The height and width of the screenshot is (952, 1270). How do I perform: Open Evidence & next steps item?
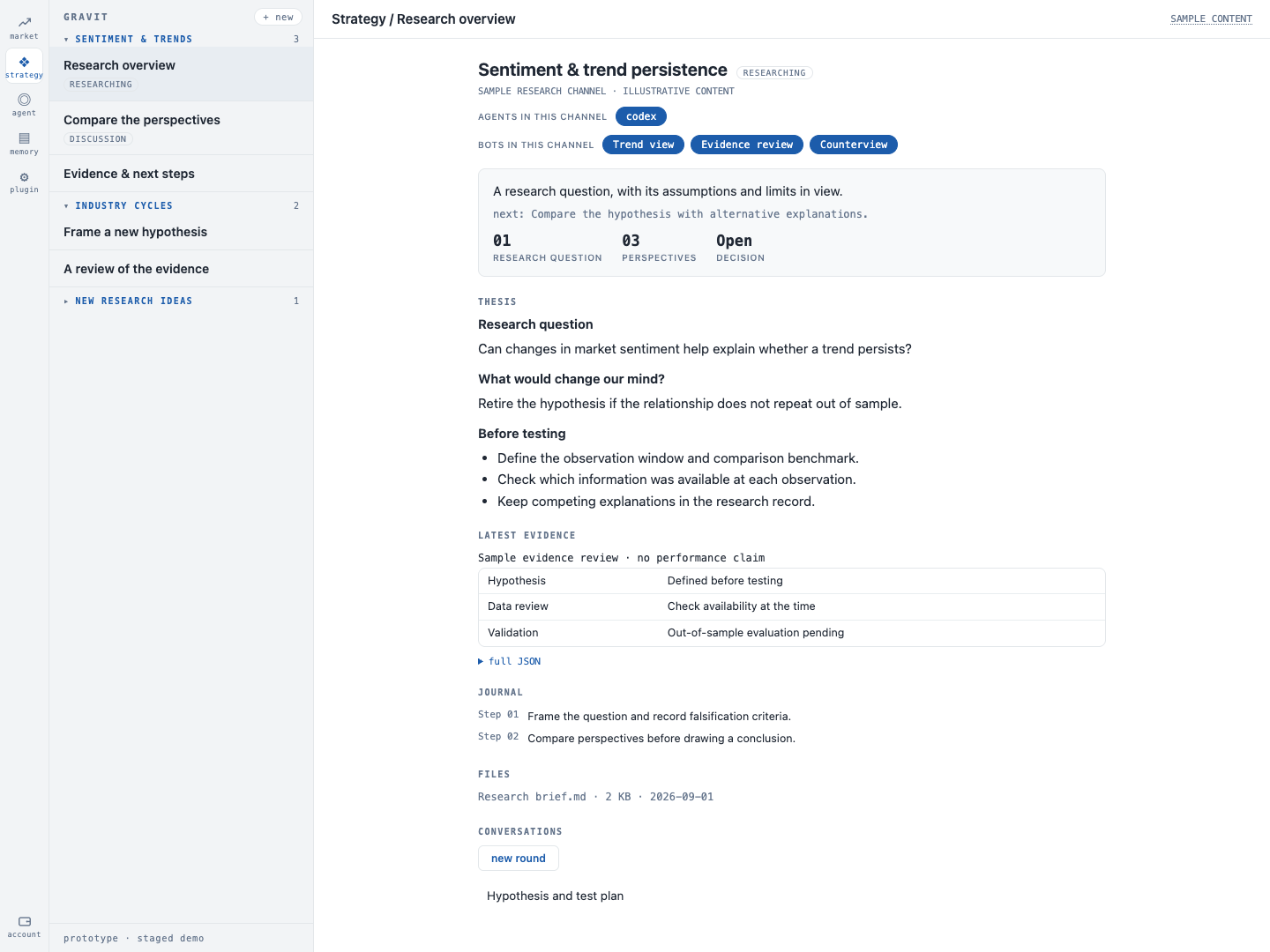(x=181, y=174)
